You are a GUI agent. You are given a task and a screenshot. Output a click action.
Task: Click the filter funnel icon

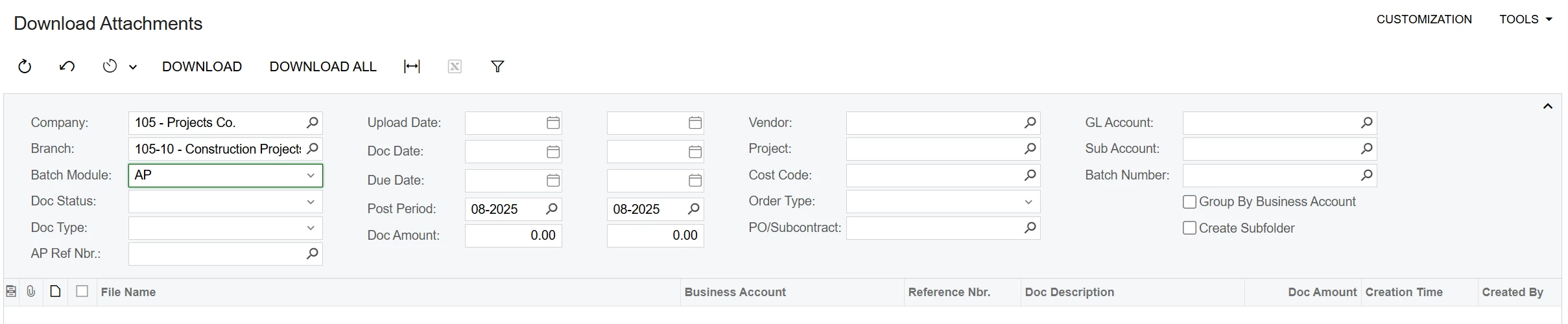point(497,67)
